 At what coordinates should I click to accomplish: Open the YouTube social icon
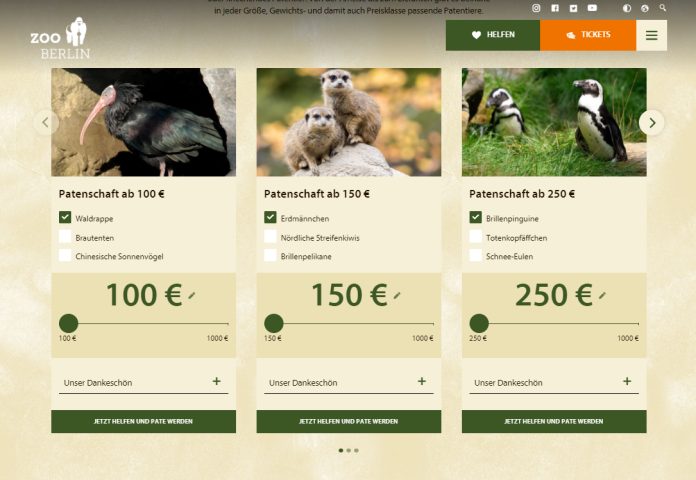(592, 8)
